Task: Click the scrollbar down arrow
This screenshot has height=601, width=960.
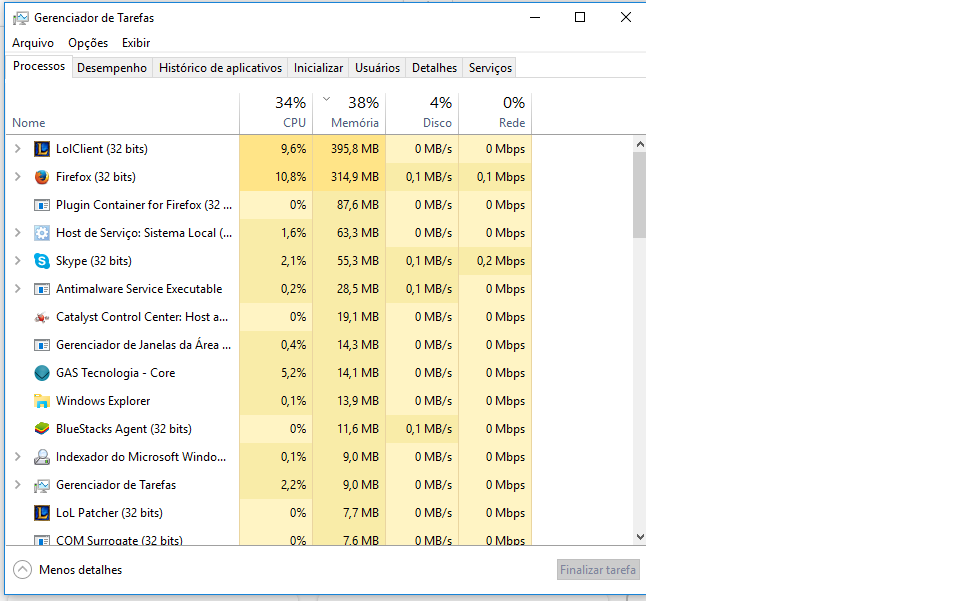Action: point(640,537)
